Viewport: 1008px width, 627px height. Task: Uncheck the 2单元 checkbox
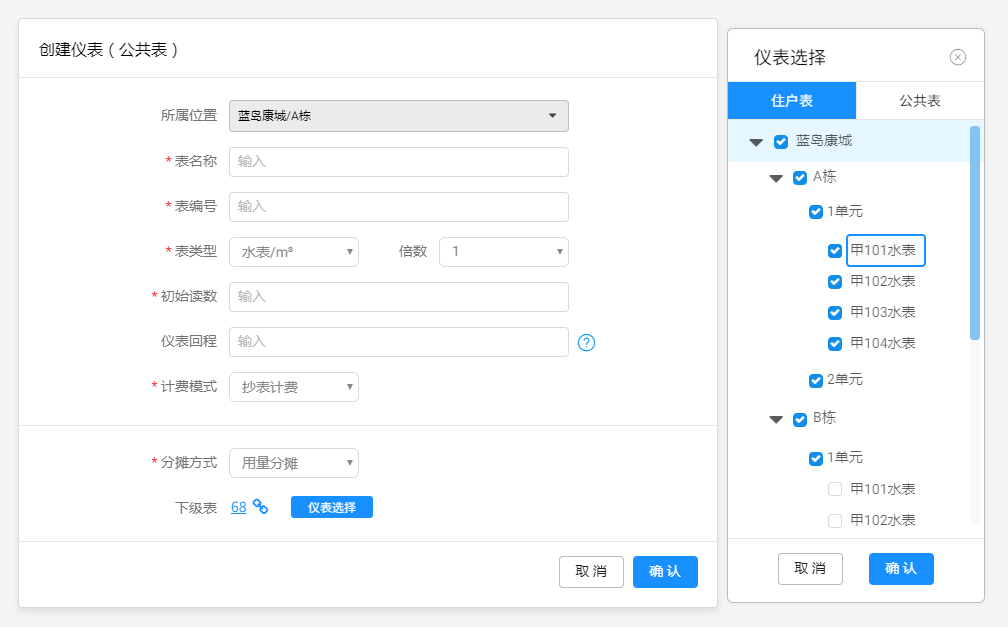point(816,380)
